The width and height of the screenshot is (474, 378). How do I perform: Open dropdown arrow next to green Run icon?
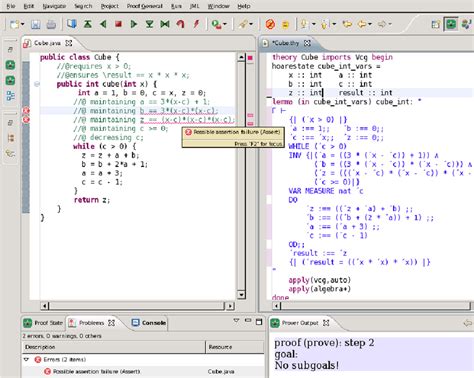click(x=225, y=24)
